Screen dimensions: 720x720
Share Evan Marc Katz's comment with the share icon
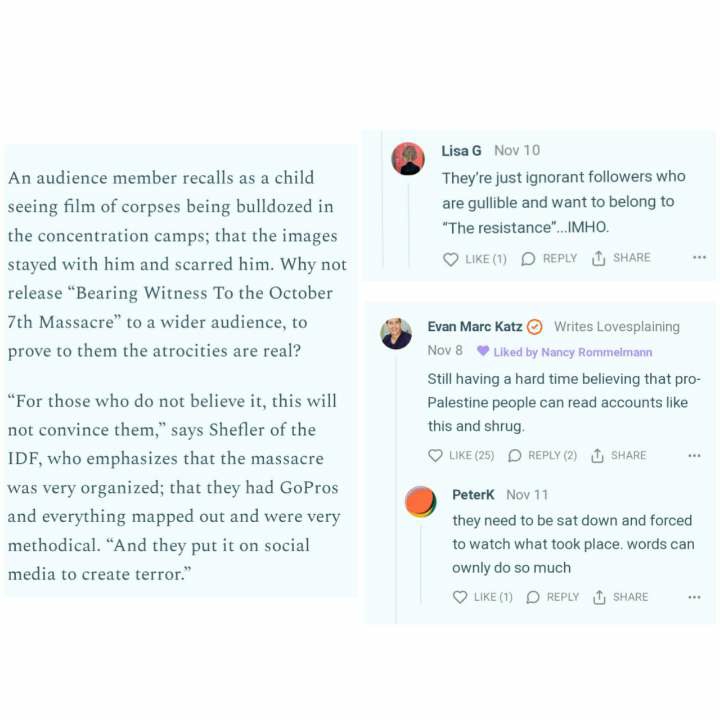(597, 456)
